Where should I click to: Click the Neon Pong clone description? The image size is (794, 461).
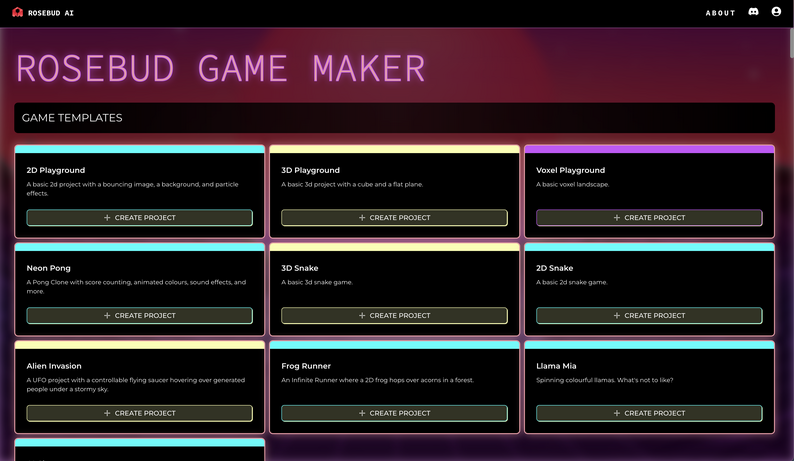[x=136, y=287]
